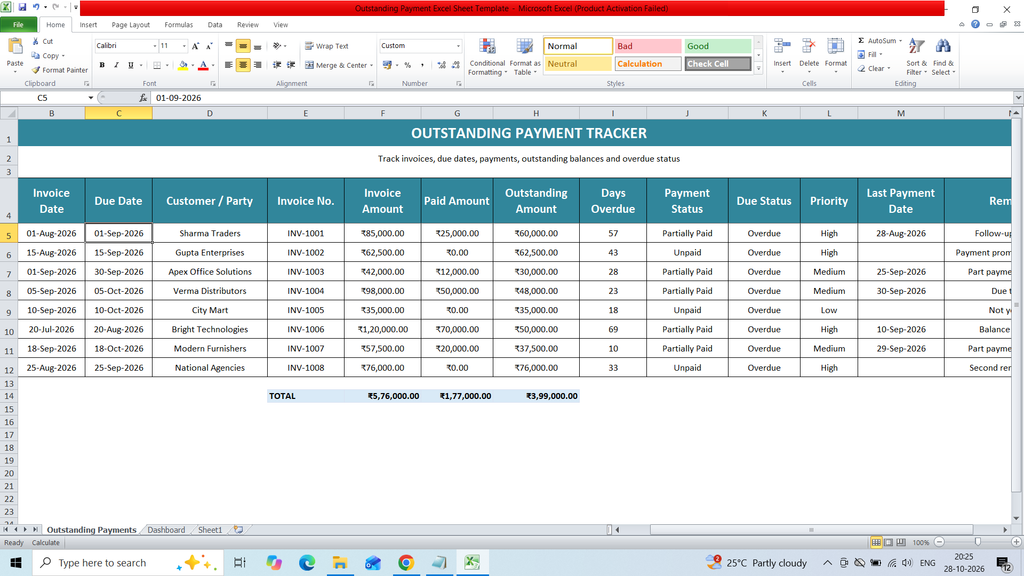Open the File tab

coord(18,25)
